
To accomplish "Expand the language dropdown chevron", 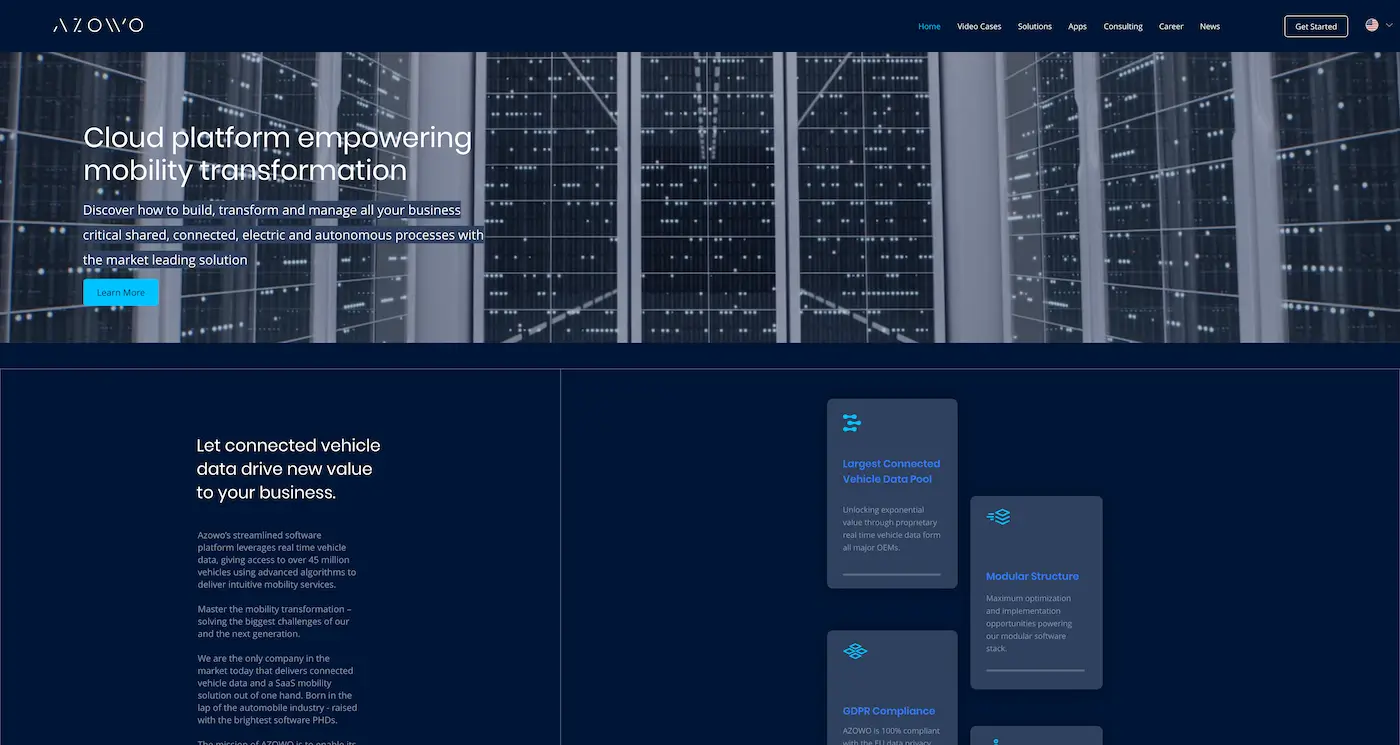I will click(x=1389, y=25).
